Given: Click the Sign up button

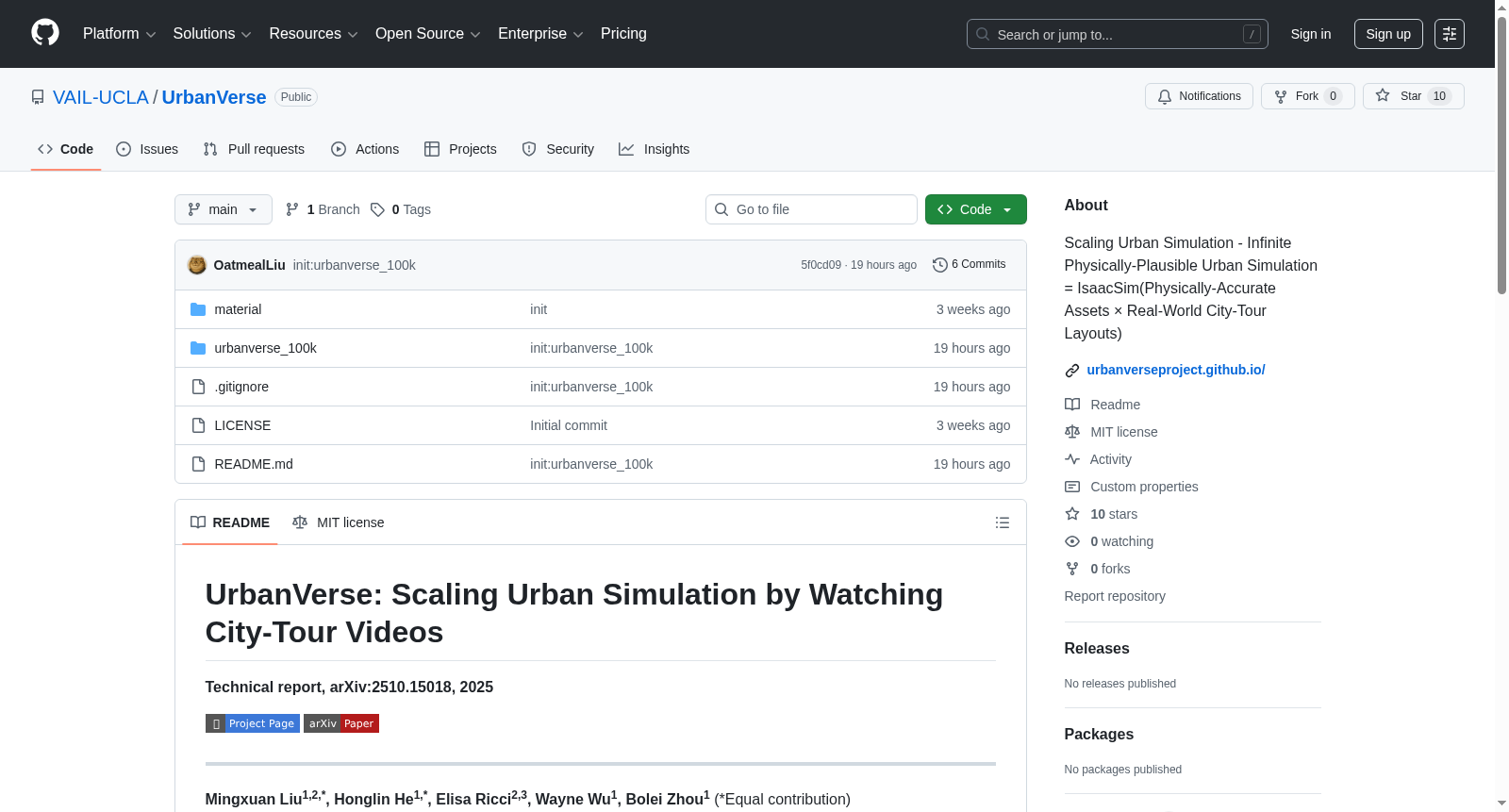Looking at the screenshot, I should 1388,34.
